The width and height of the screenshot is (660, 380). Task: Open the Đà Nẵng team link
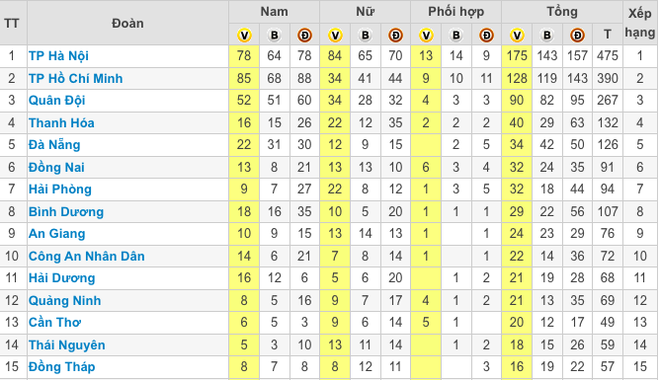point(54,145)
